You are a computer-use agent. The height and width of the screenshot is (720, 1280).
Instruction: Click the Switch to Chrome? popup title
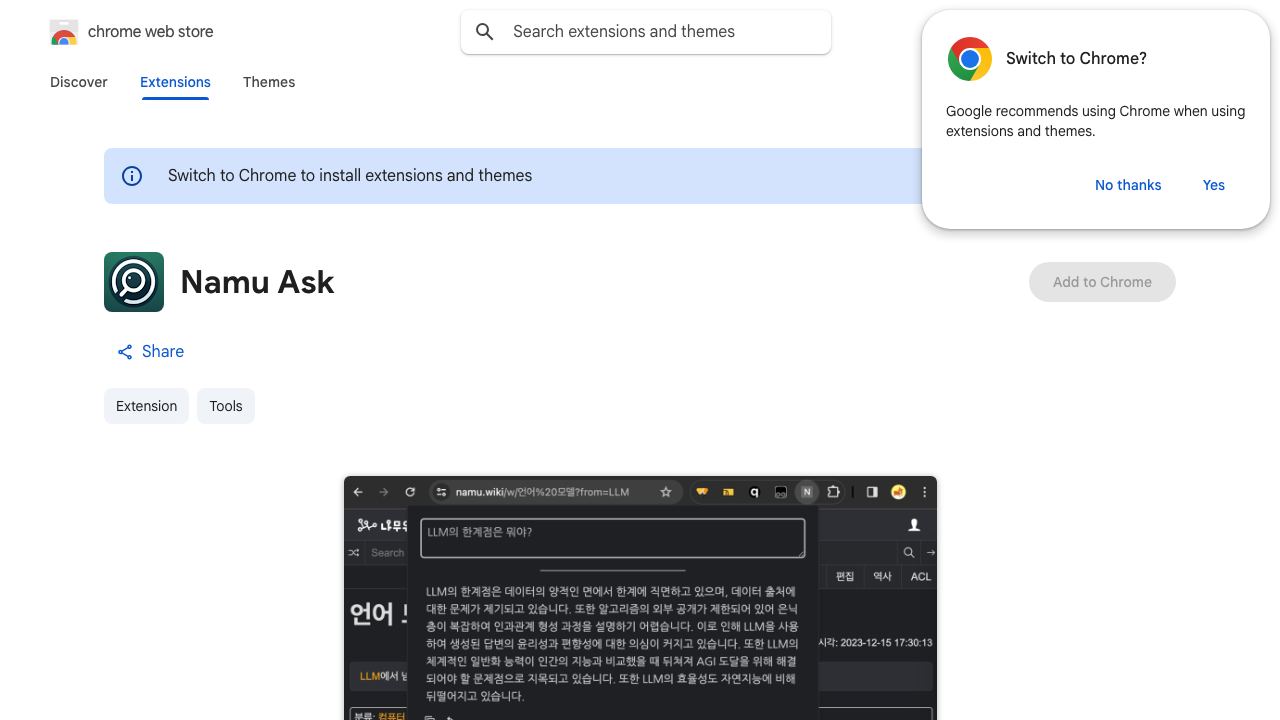(1076, 59)
